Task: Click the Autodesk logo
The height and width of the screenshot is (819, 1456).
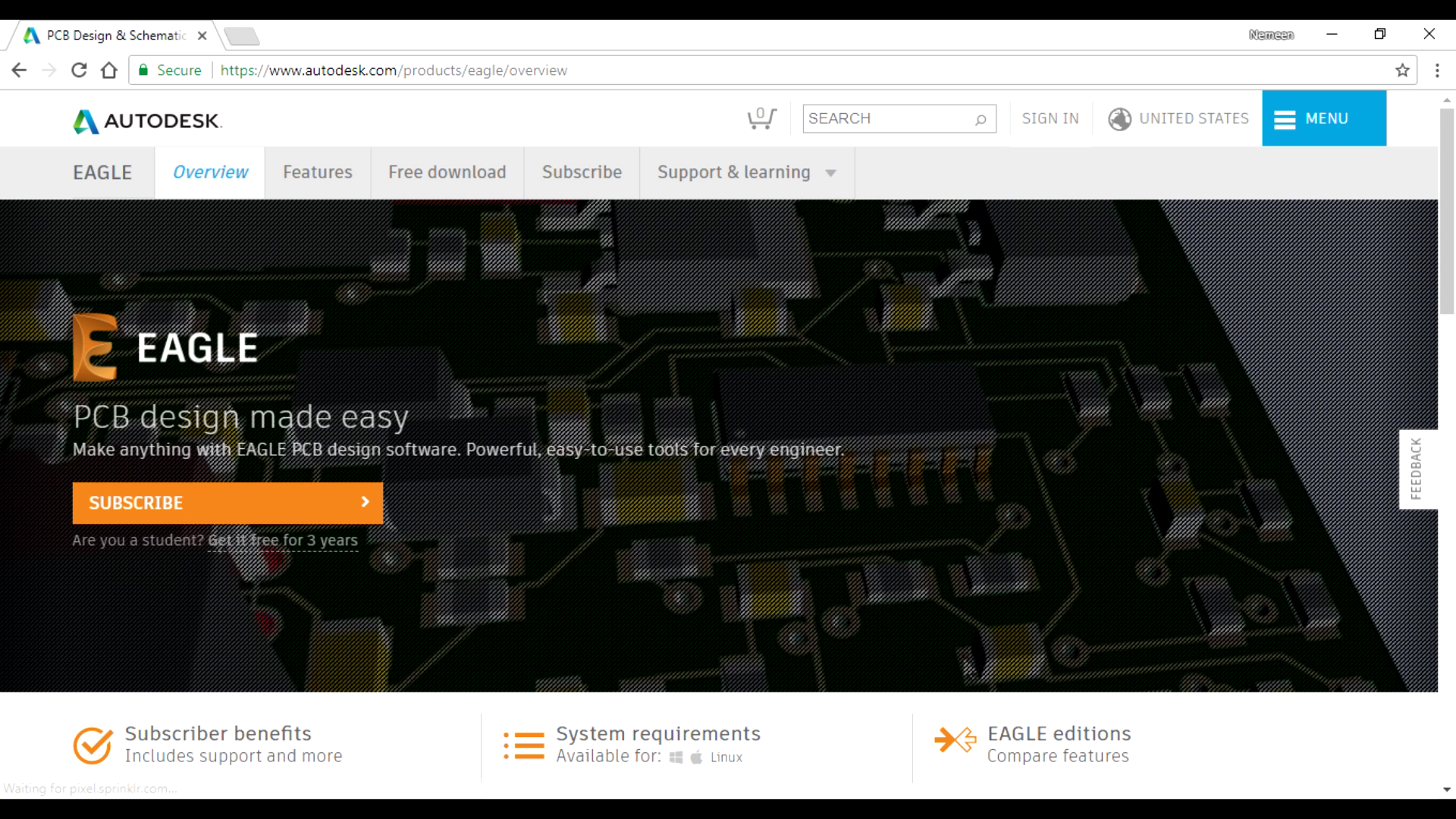Action: (147, 121)
